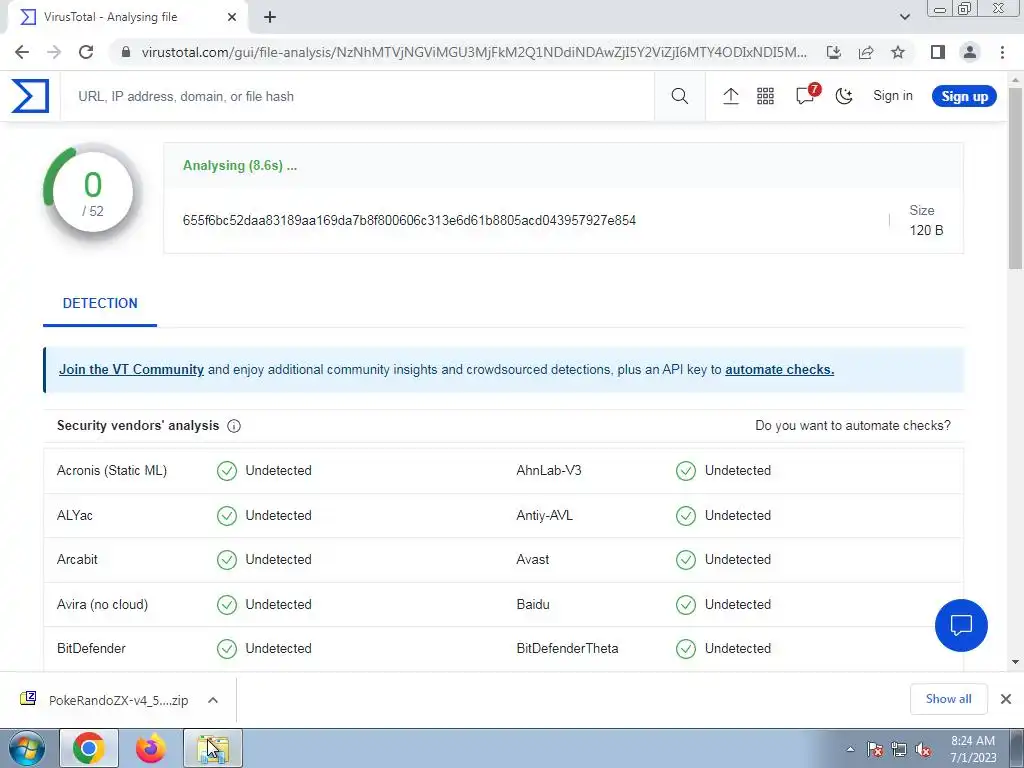Click the address bar URL
The width and height of the screenshot is (1024, 768).
click(x=473, y=52)
